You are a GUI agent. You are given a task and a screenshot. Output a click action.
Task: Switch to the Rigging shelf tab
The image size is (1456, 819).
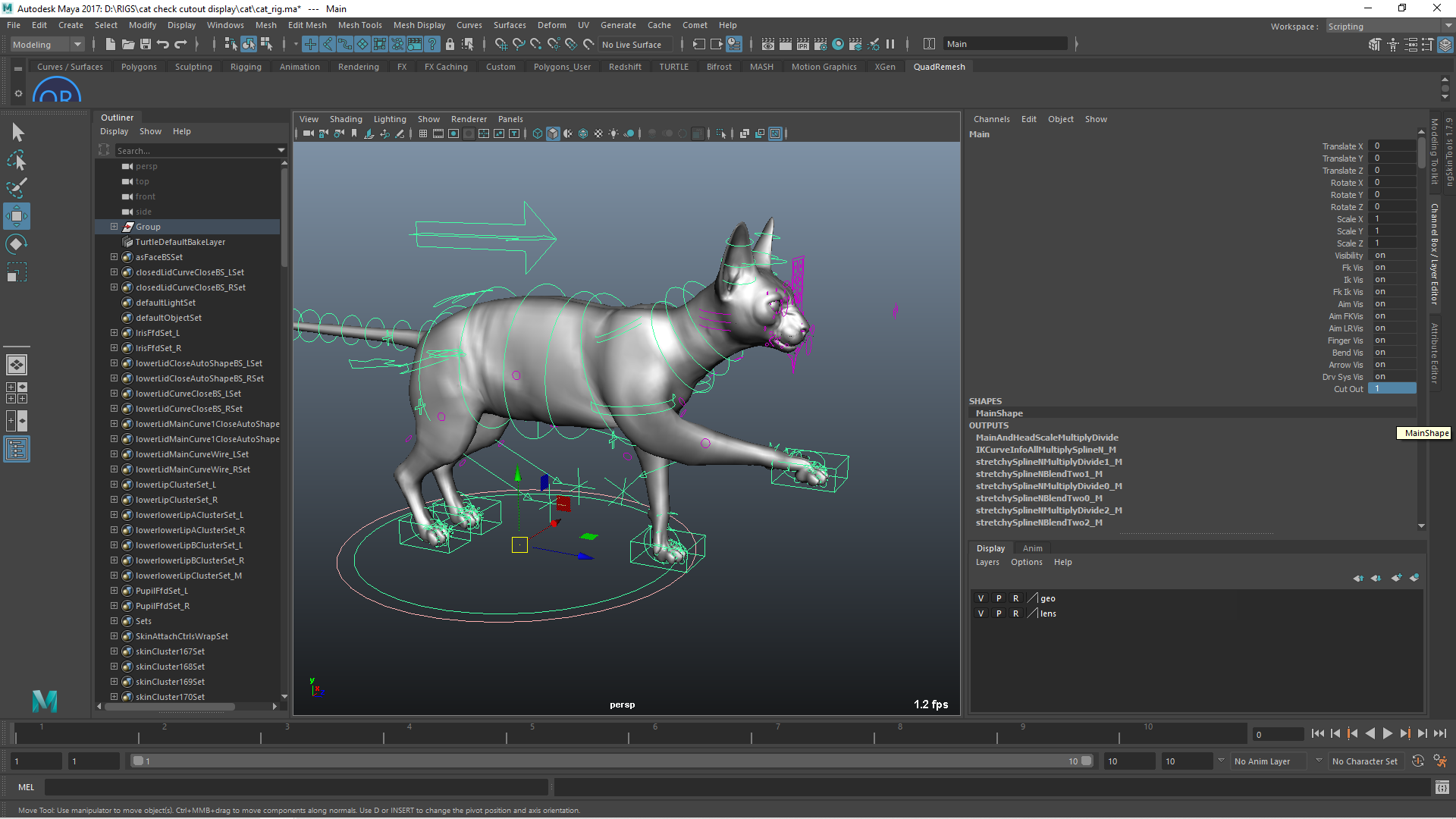[246, 67]
